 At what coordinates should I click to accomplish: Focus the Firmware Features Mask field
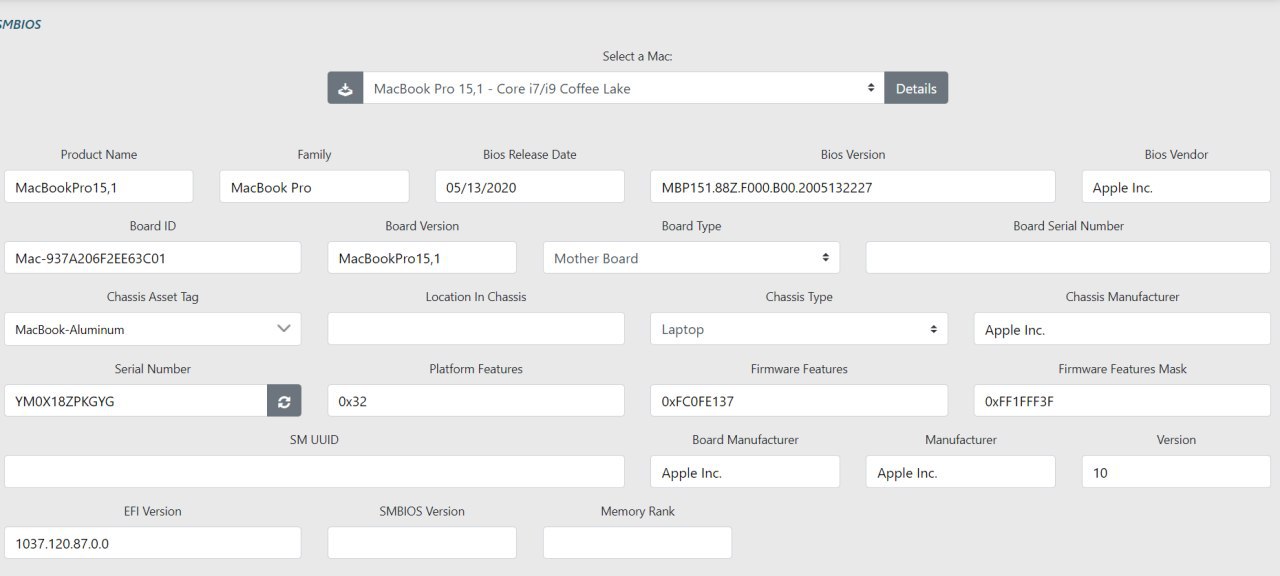coord(1122,401)
